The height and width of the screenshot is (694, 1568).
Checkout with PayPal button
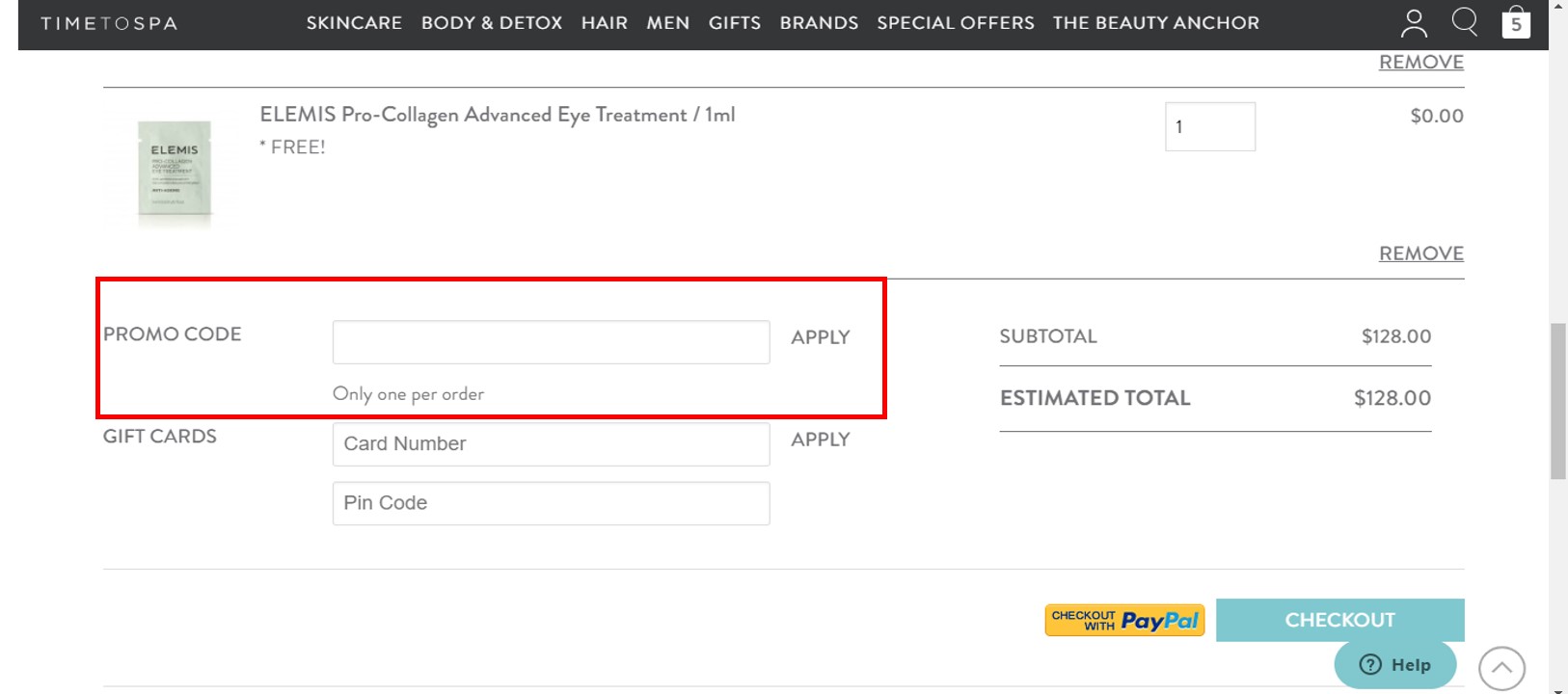1125,621
